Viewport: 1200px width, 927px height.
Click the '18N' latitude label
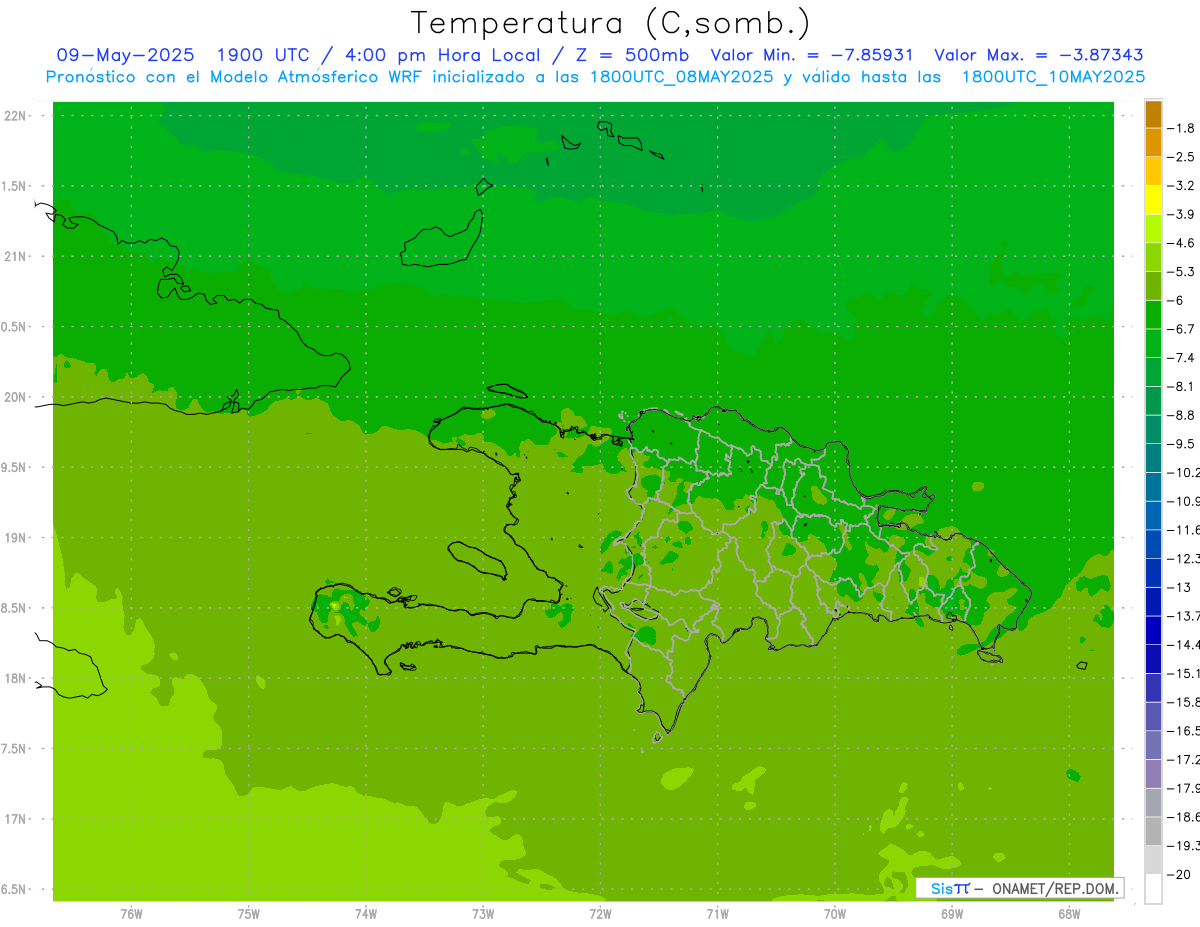pyautogui.click(x=17, y=679)
